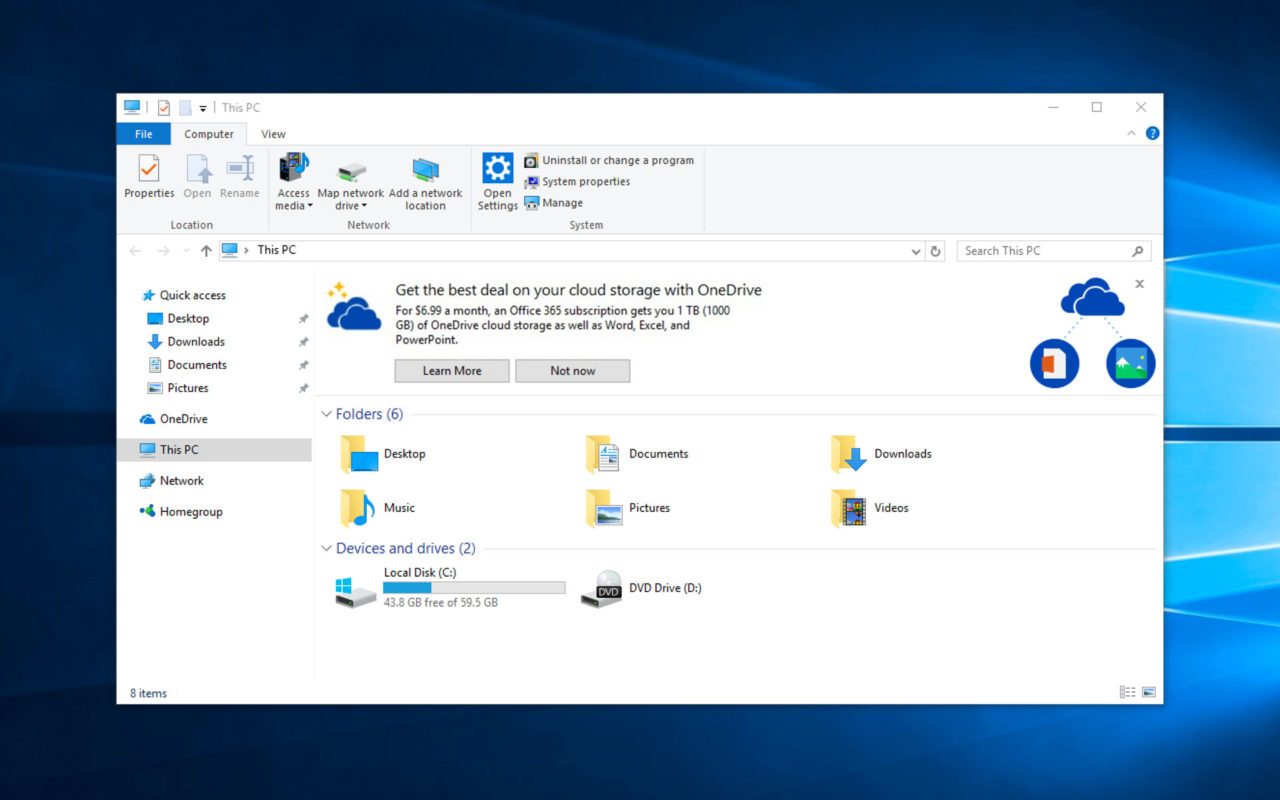Switch to the View tab
1280x800 pixels.
point(273,134)
